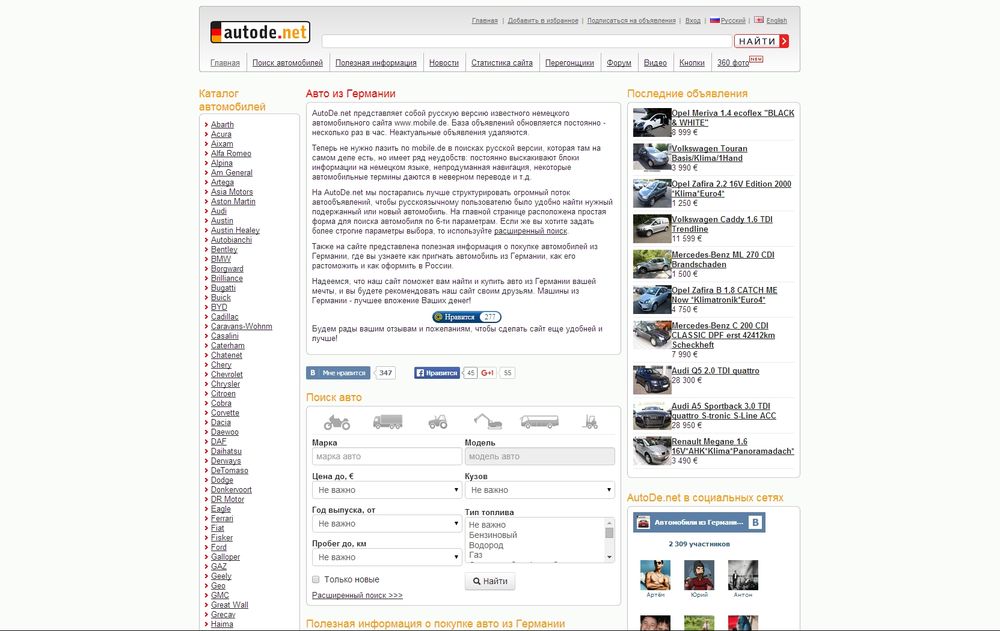The height and width of the screenshot is (631, 1000).
Task: Open the 'Цена до, €' dropdown
Action: (386, 490)
